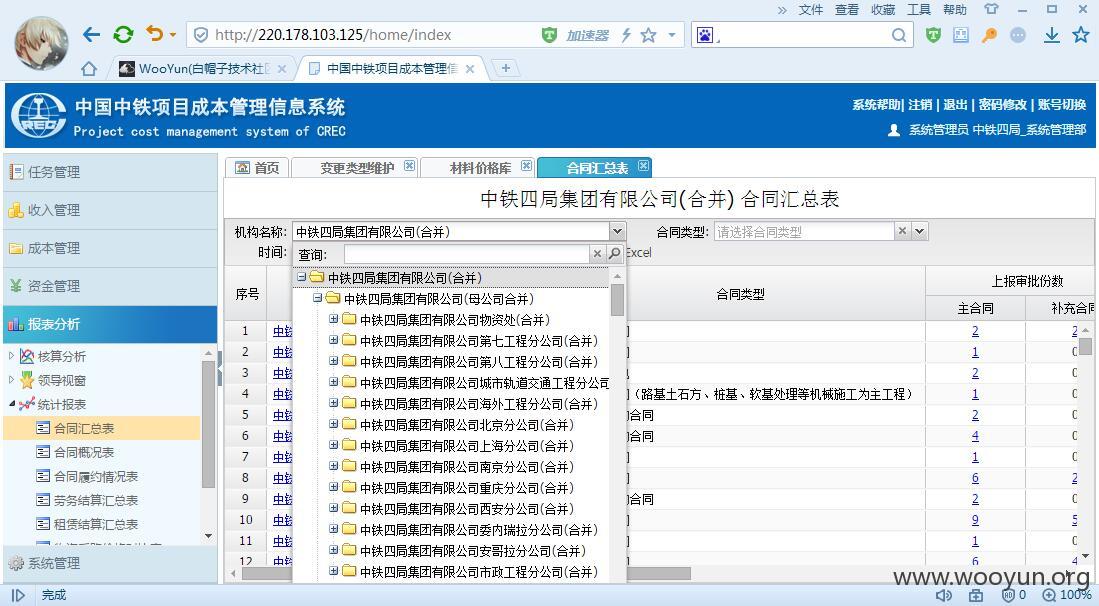Click the volume icon in status bar
Screen dimensions: 1099x606
pyautogui.click(x=944, y=595)
